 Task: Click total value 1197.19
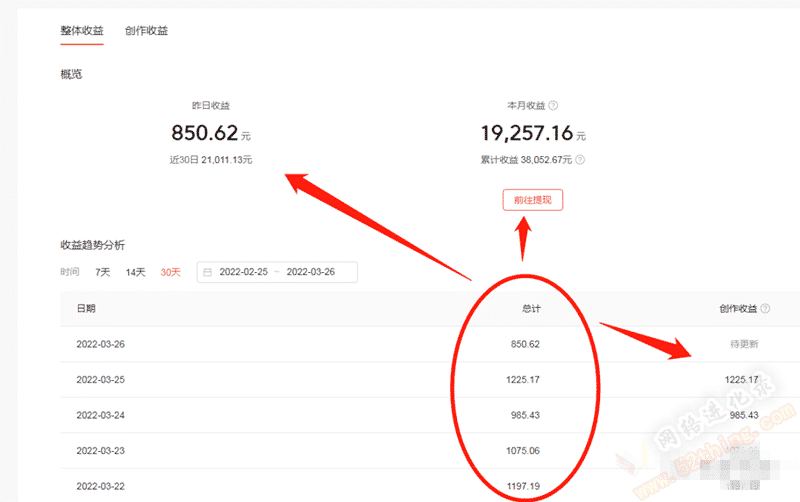click(523, 486)
